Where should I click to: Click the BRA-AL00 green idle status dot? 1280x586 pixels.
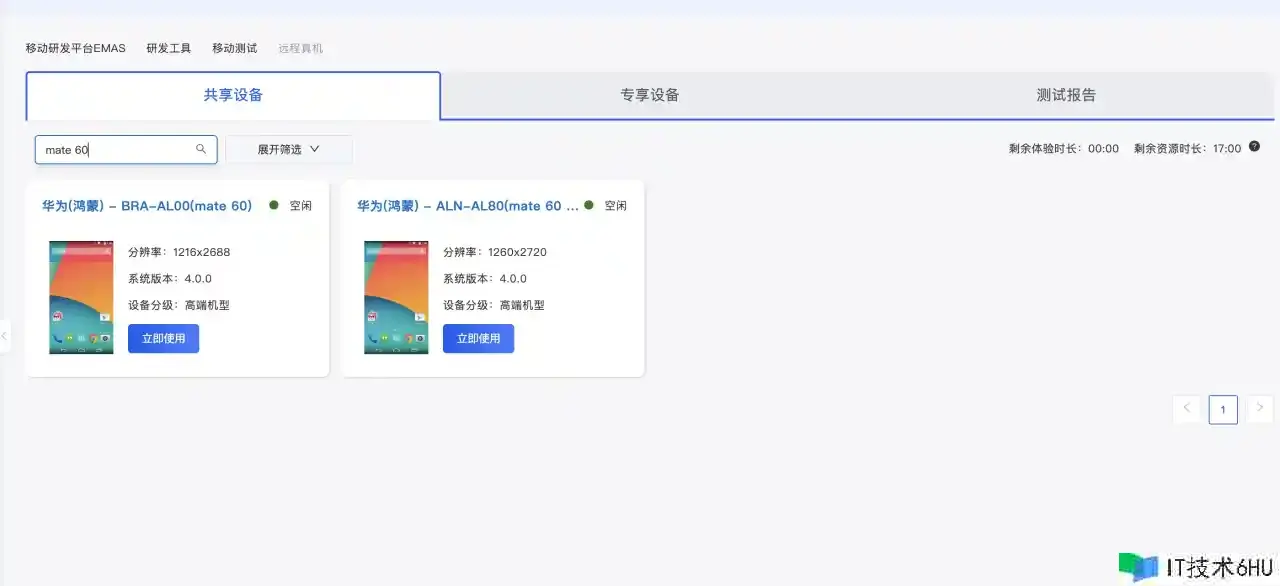tap(274, 205)
